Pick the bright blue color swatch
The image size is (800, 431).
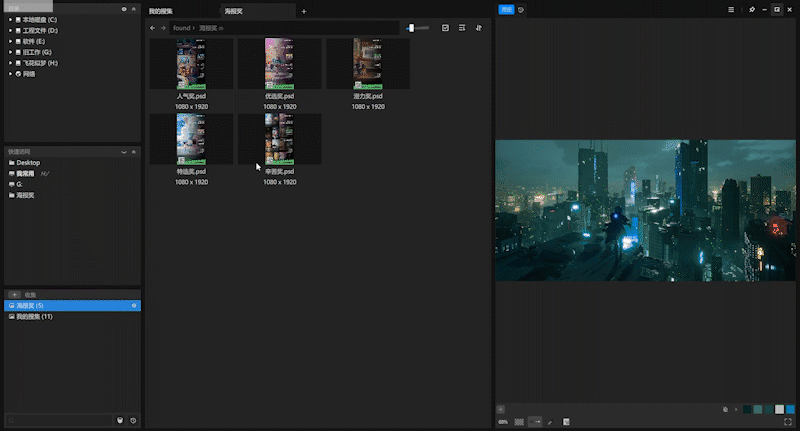click(790, 409)
